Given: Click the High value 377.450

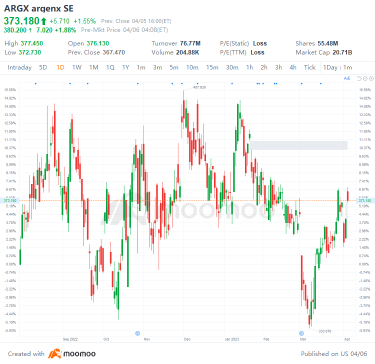Looking at the screenshot, I should pos(32,43).
